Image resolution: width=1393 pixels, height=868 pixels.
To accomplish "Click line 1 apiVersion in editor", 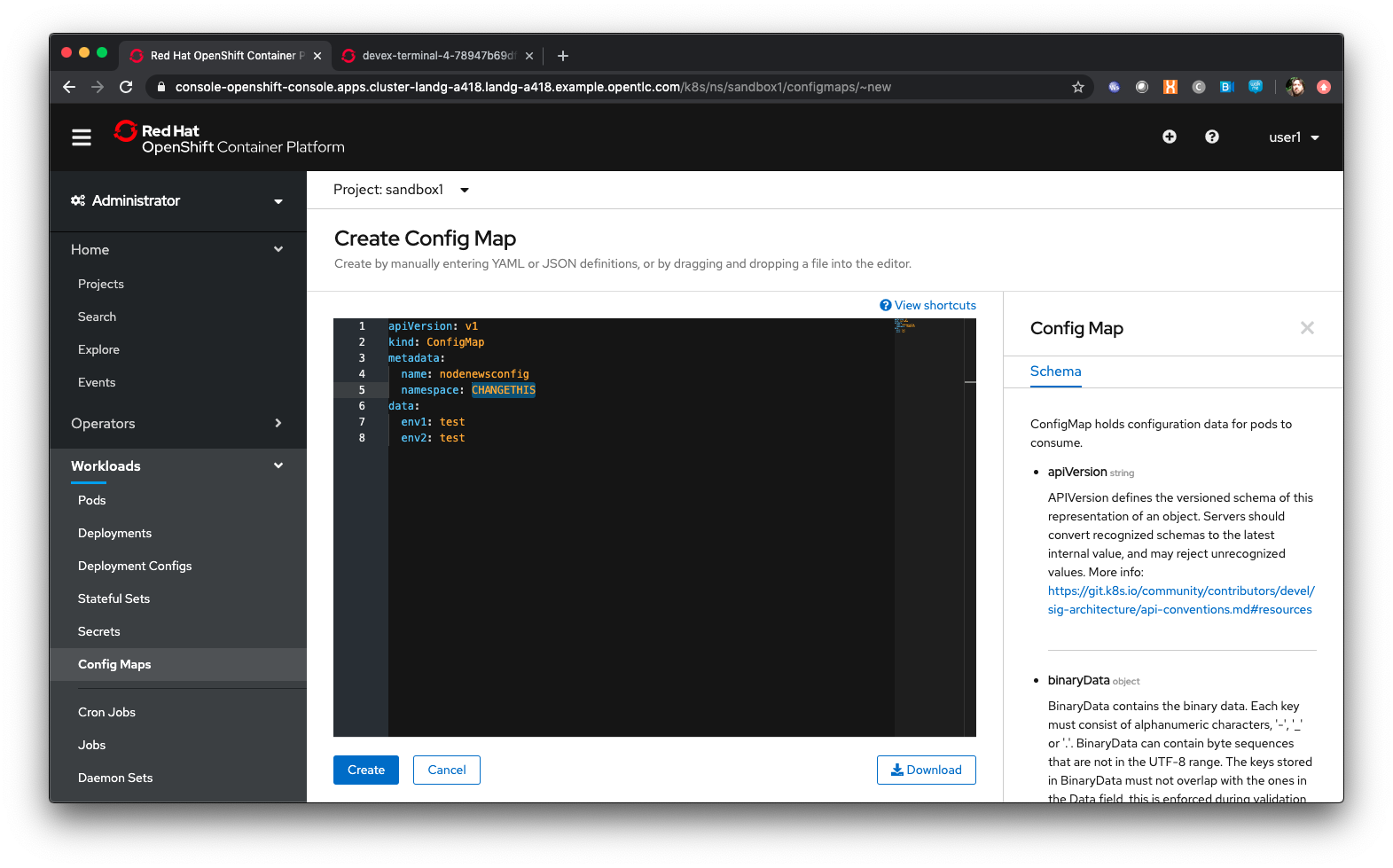I will pos(433,326).
